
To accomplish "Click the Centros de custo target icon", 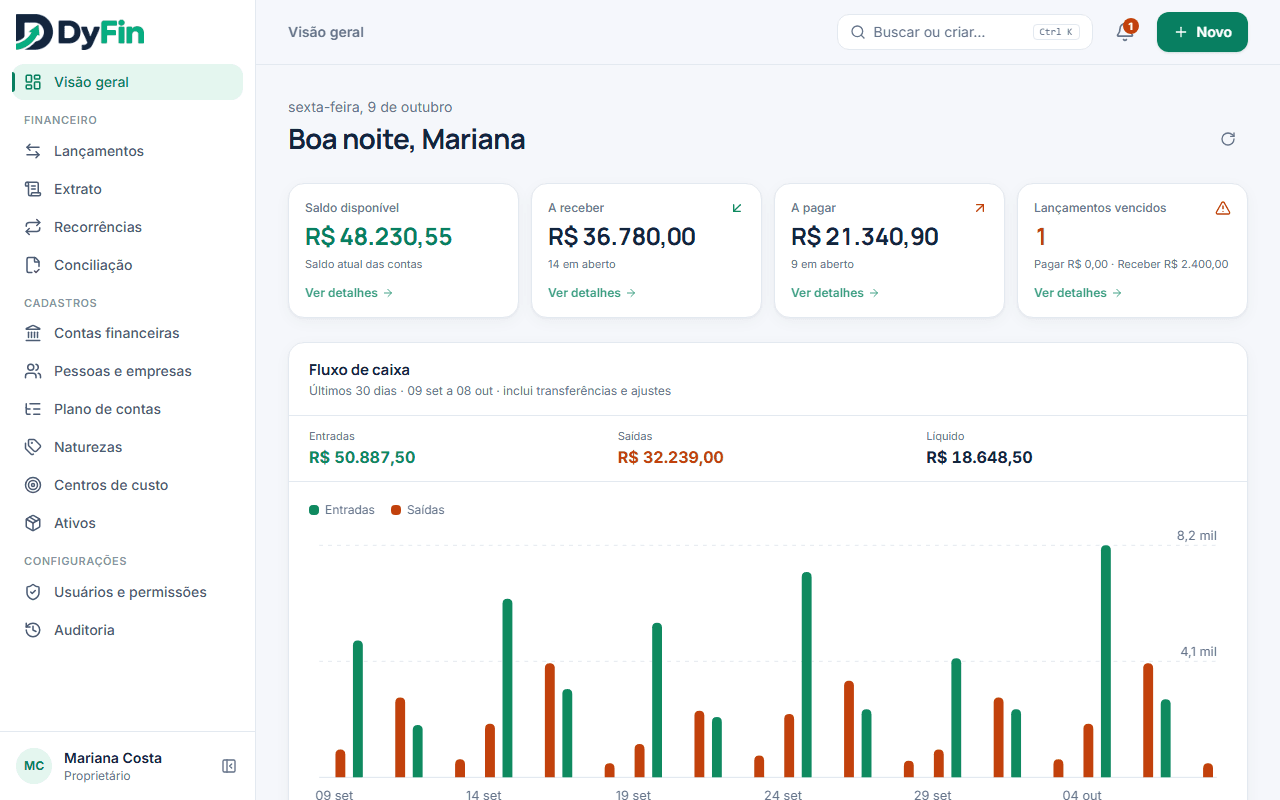I will (x=33, y=485).
